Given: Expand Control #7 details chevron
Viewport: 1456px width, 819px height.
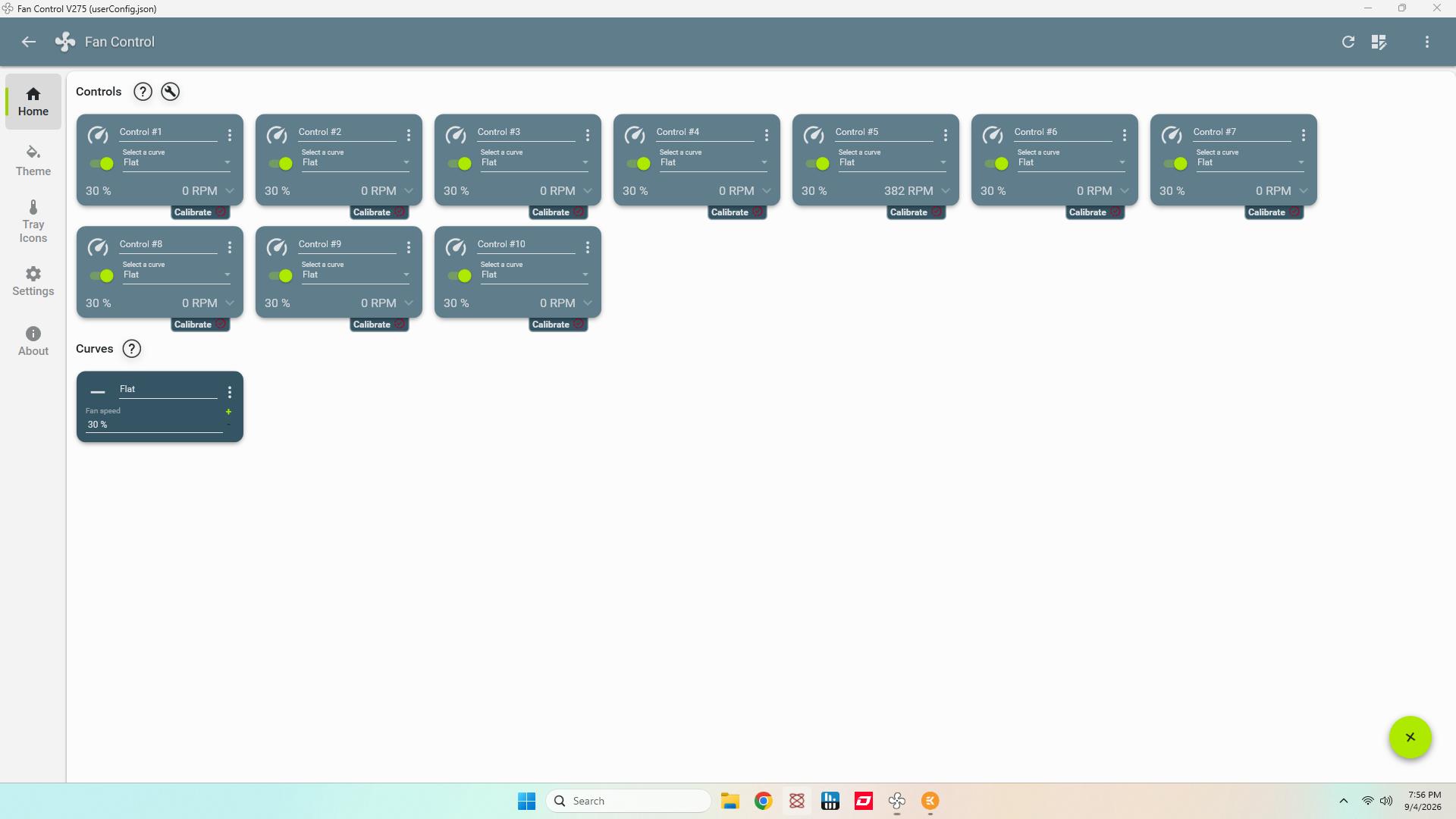Looking at the screenshot, I should click(x=1303, y=191).
